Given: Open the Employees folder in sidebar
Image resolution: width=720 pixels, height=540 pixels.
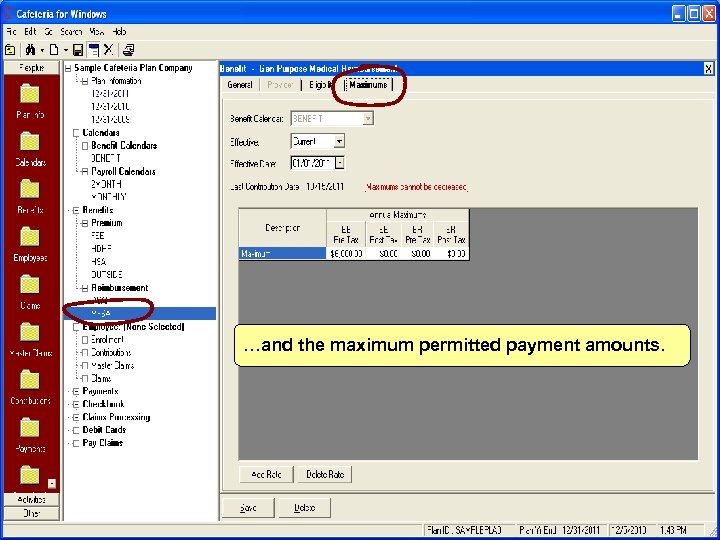Looking at the screenshot, I should (x=30, y=245).
